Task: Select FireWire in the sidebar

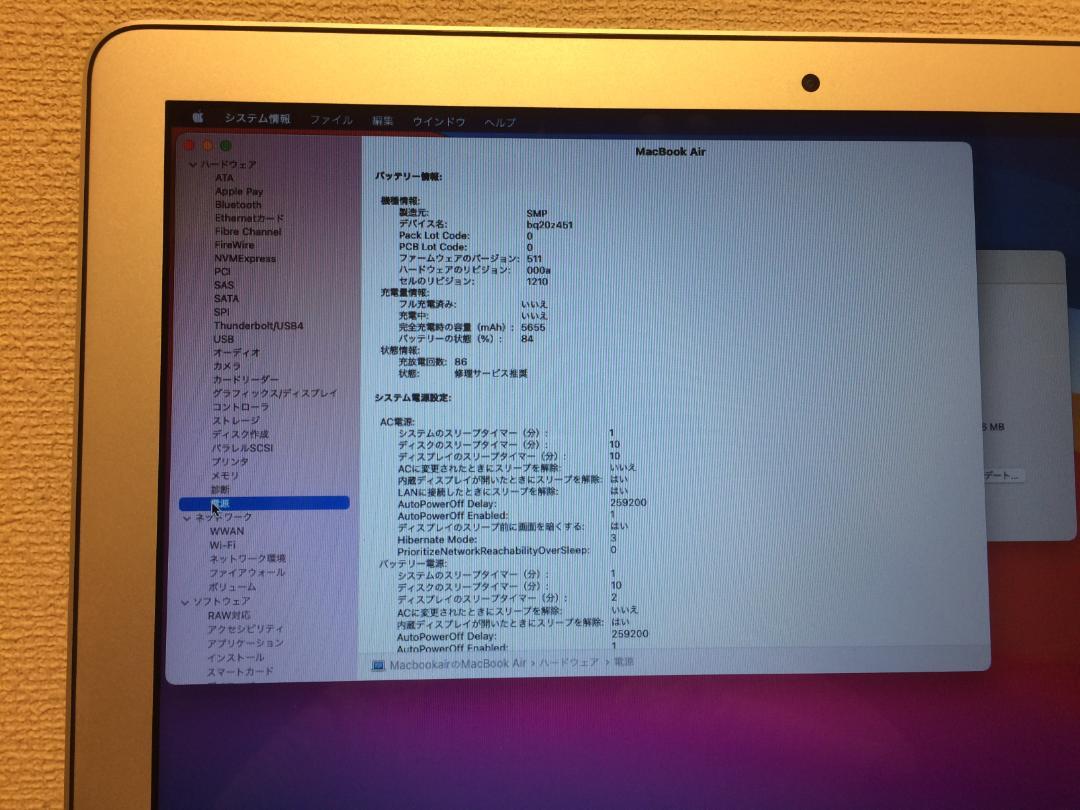Action: coord(233,245)
